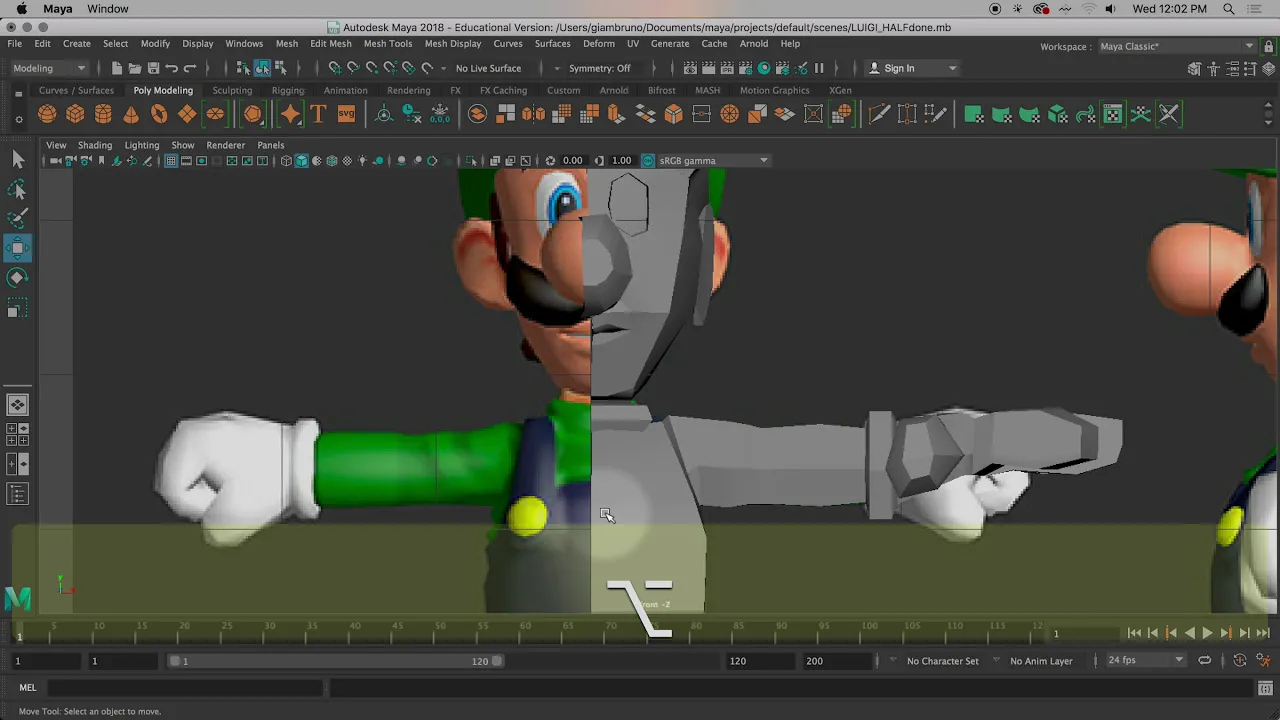
Task: Toggle select by hierarchy mode
Action: [243, 68]
